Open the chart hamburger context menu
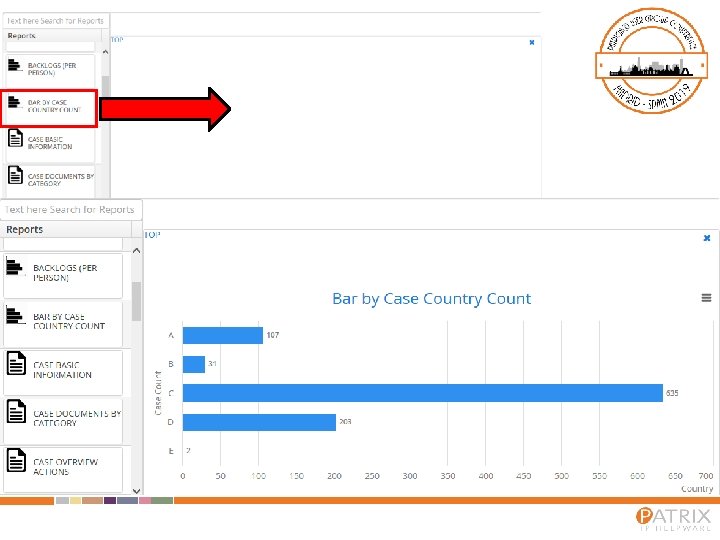The width and height of the screenshot is (720, 540). (x=706, y=298)
